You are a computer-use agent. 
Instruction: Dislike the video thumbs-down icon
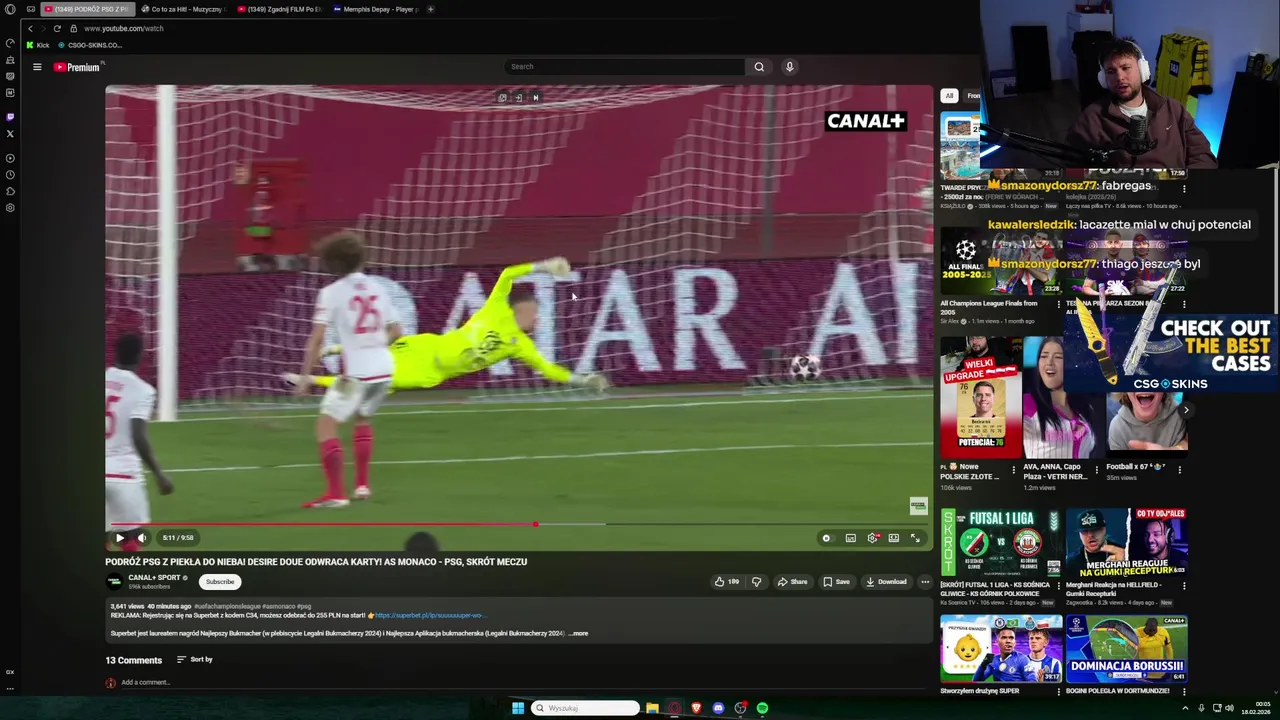[x=756, y=582]
